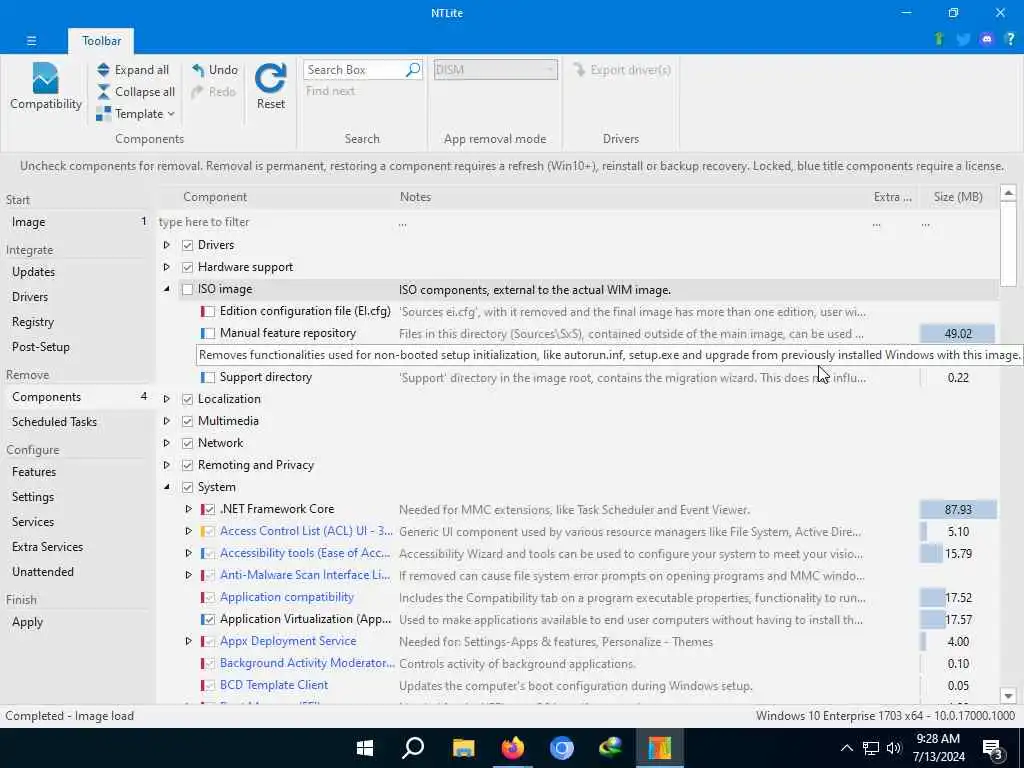Viewport: 1024px width, 768px height.
Task: Expand the Hardware support node
Action: coord(167,267)
